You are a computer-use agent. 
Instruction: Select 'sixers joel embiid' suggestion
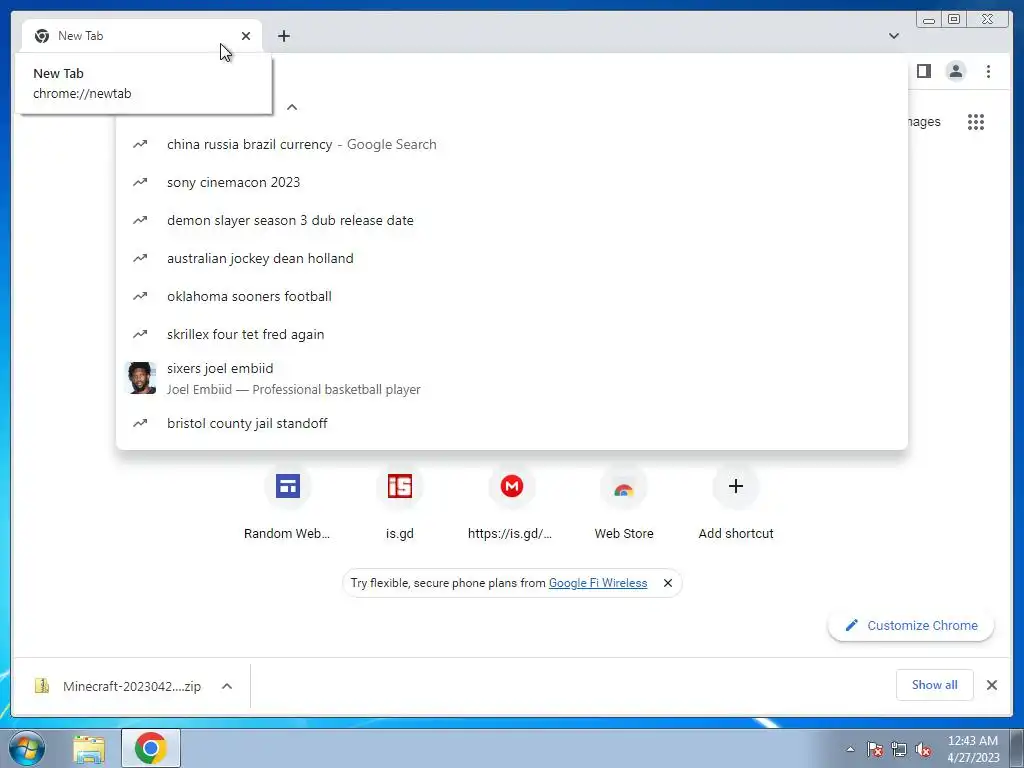point(512,379)
